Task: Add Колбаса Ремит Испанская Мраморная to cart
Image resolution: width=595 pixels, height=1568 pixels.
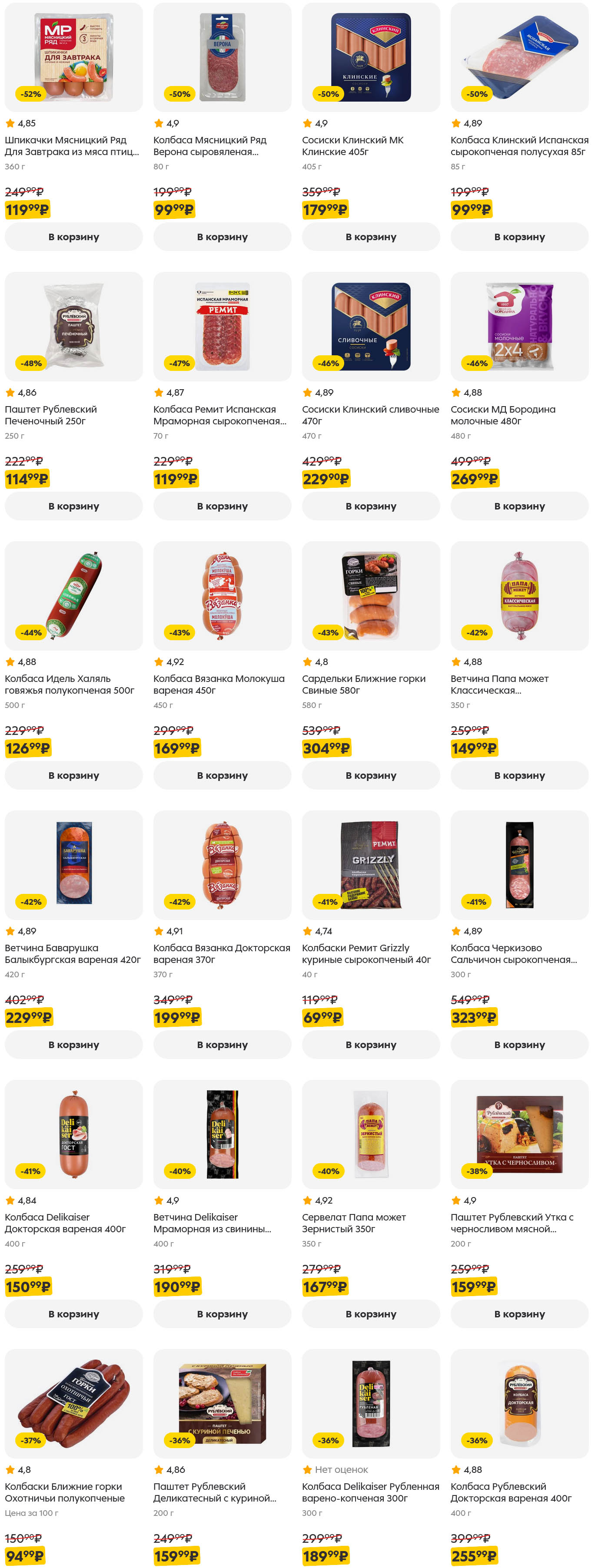Action: click(222, 506)
